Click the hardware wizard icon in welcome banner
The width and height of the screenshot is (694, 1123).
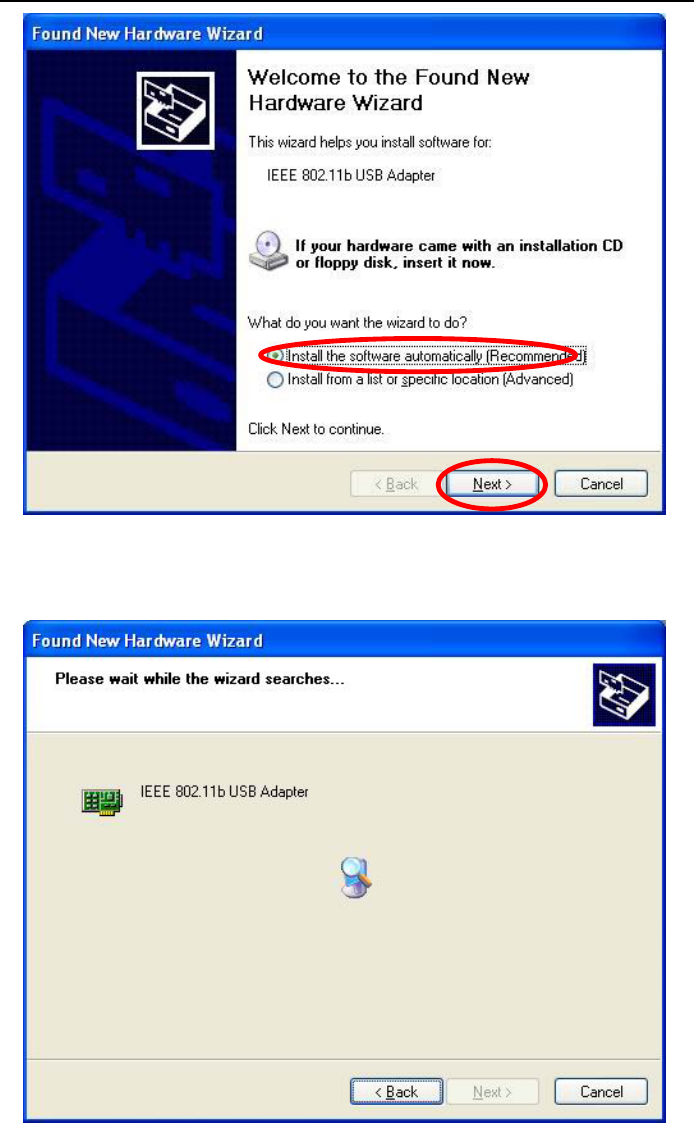click(x=175, y=111)
